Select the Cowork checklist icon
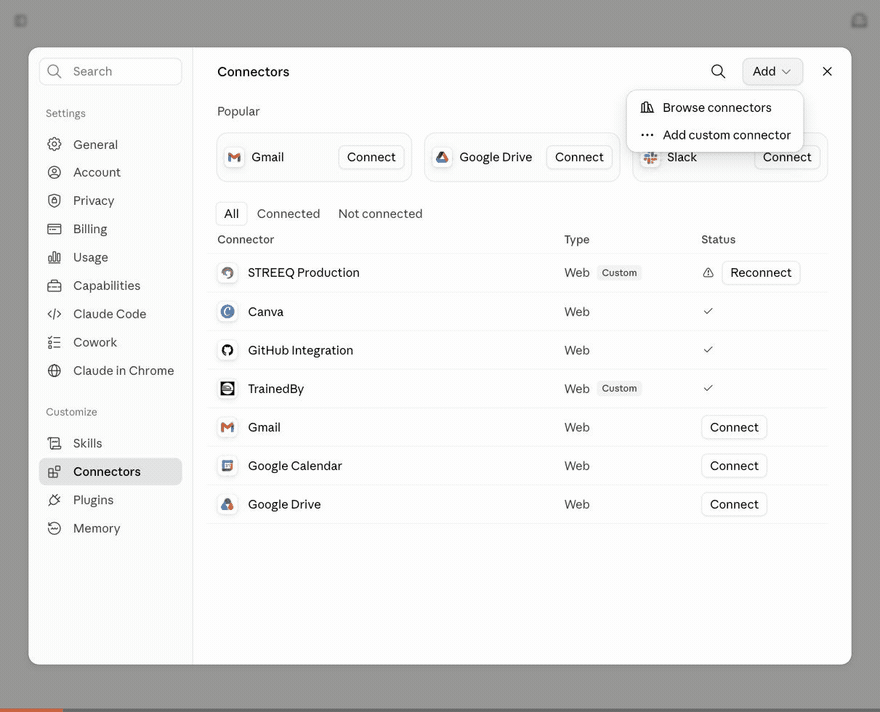This screenshot has height=712, width=880. point(54,342)
